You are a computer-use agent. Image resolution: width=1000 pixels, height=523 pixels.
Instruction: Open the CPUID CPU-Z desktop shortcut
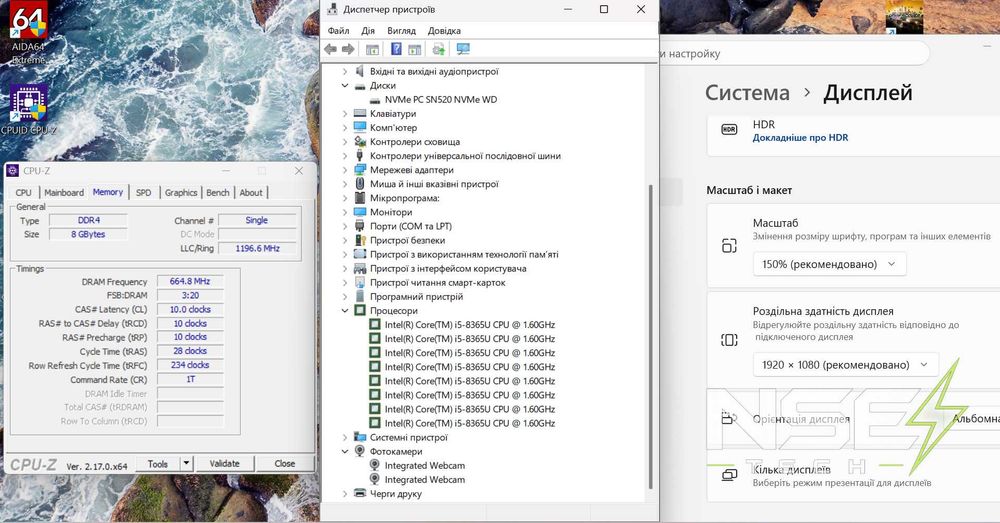[x=29, y=110]
